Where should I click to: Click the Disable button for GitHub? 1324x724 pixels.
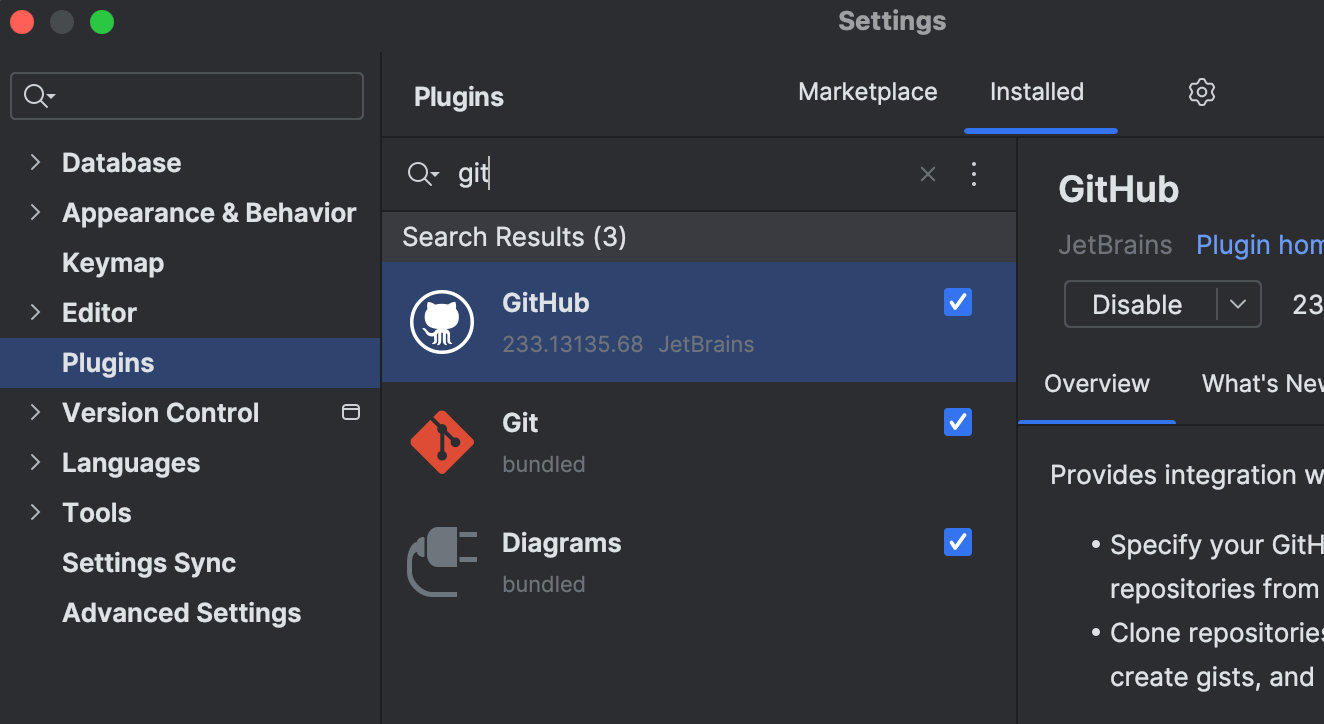point(1137,304)
